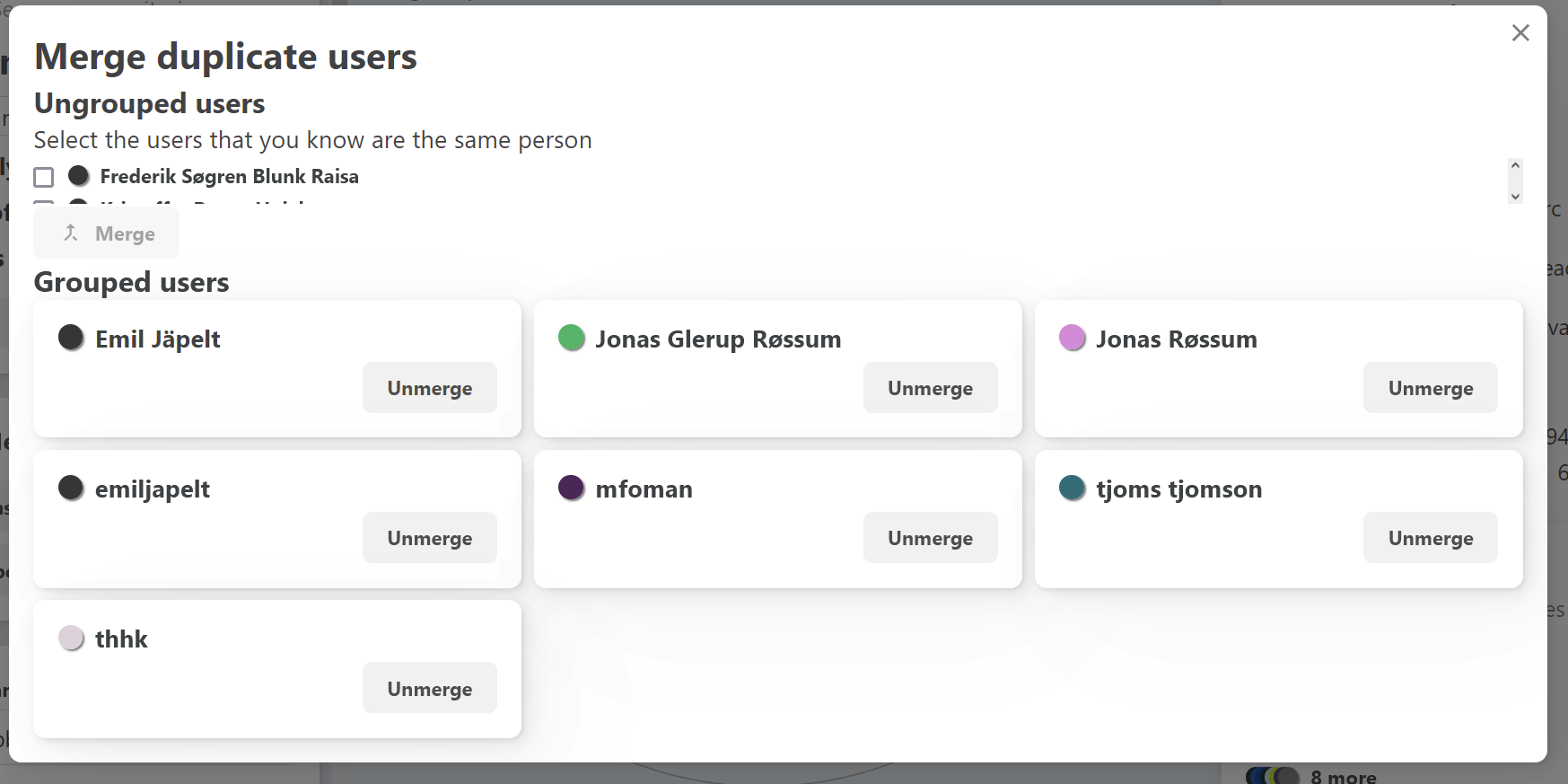The width and height of the screenshot is (1568, 784).
Task: Click Frederik Søgren Blunk Raisa's avatar icon
Action: (78, 176)
